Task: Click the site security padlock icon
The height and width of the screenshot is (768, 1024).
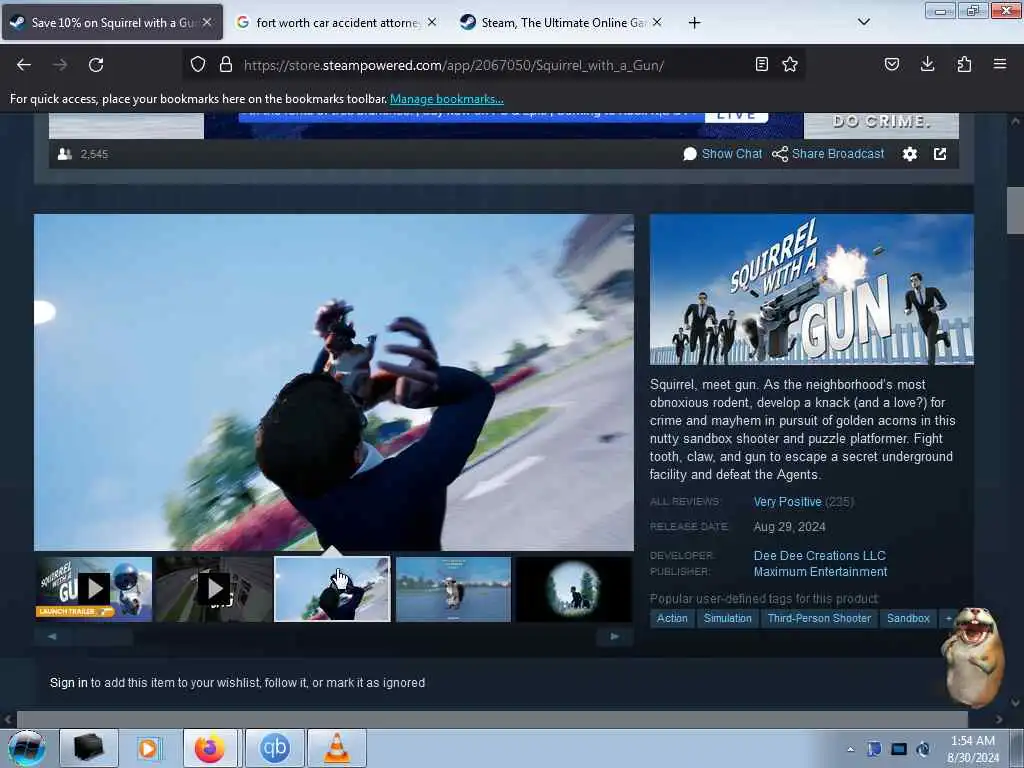Action: click(226, 64)
